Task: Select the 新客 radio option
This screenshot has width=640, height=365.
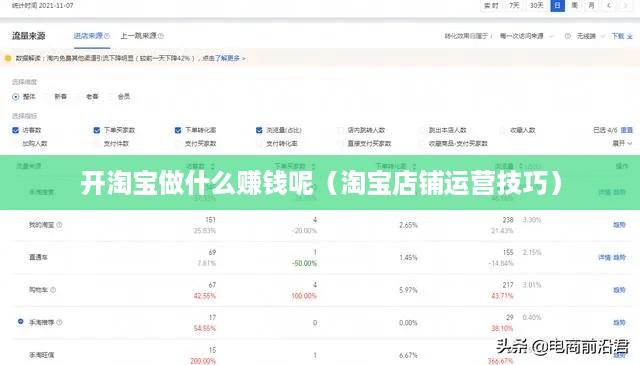Action: point(47,97)
